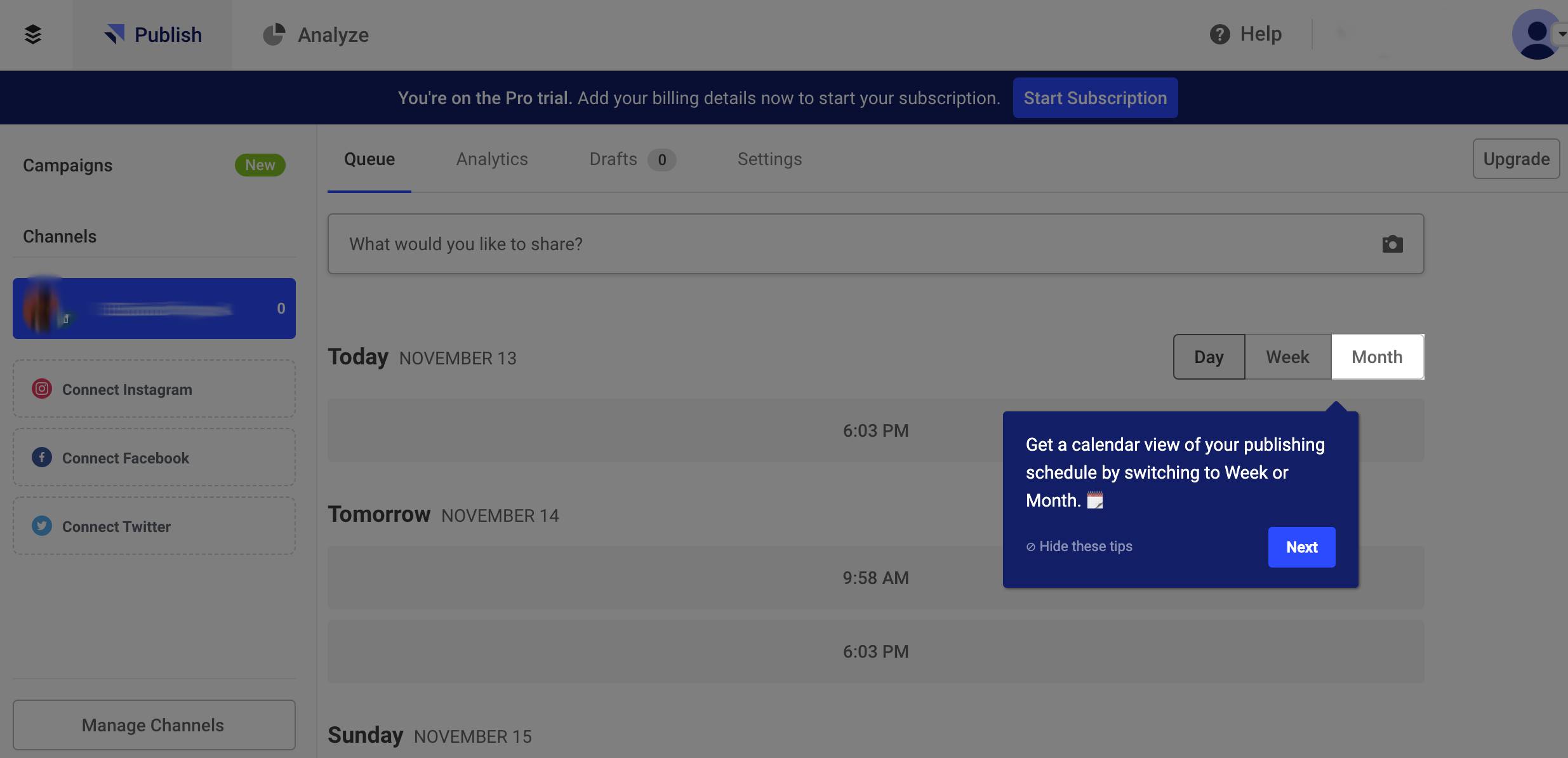Click Next in the tip popup
This screenshot has width=1568, height=758.
pos(1302,547)
